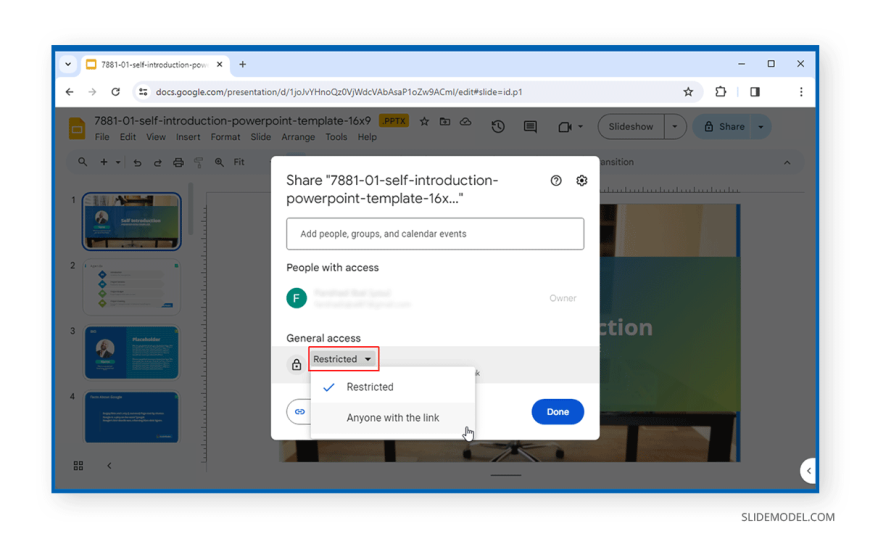Collapse the toolbar with up chevron
This screenshot has height=539, width=870.
[787, 163]
